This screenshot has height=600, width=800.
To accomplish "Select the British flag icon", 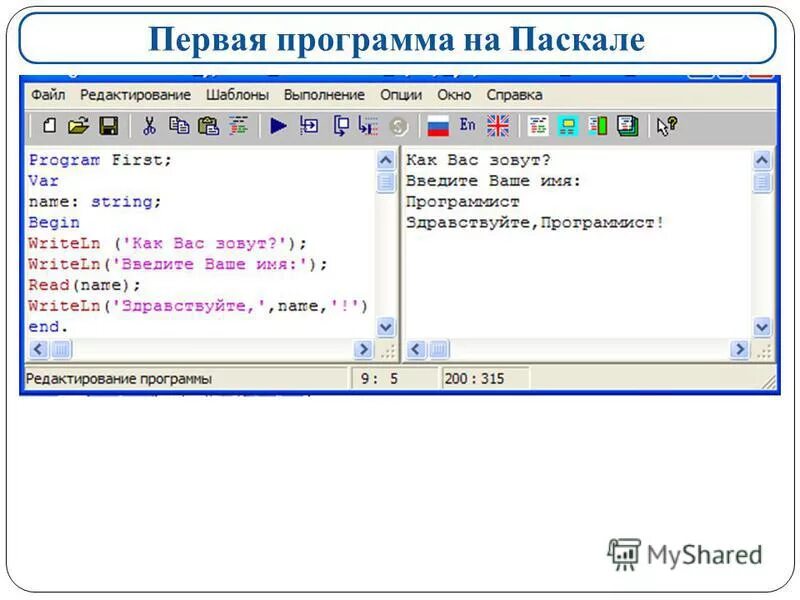I will coord(498,126).
